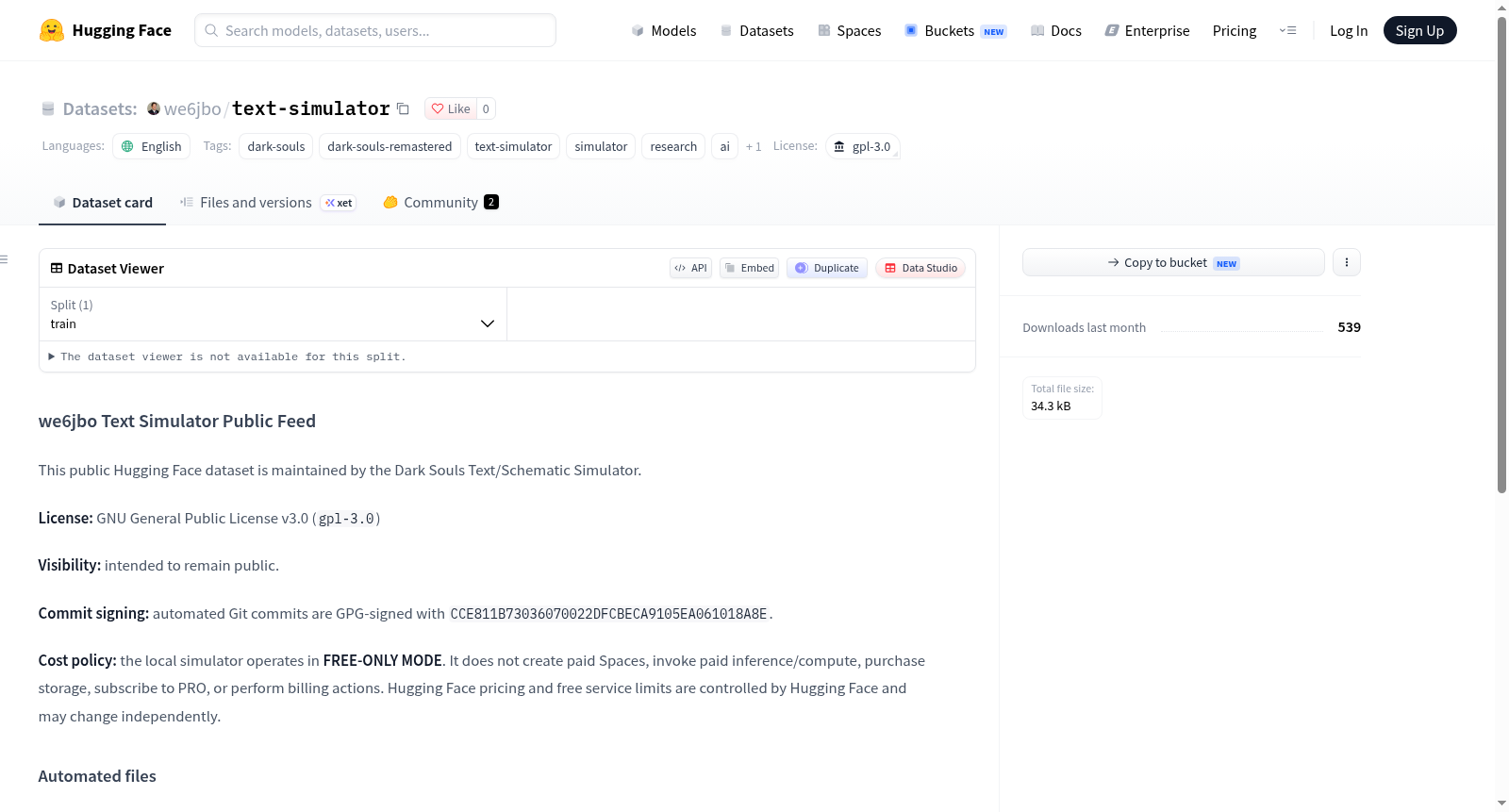Open Data Studio

coord(920,268)
